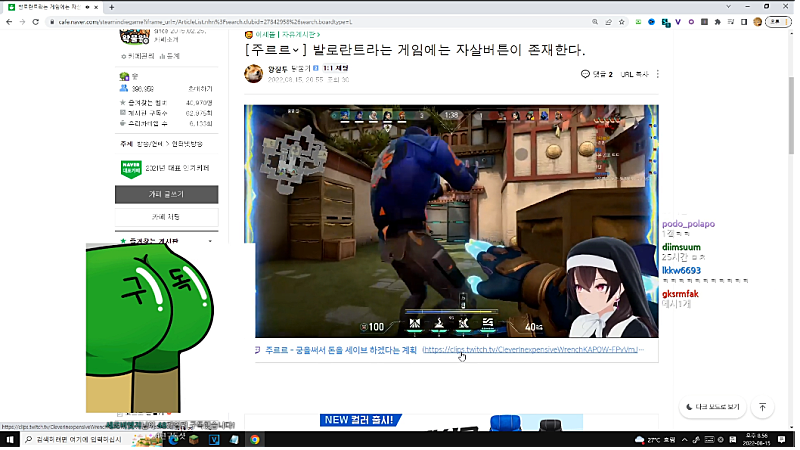Open the comments count link
Image resolution: width=800 pixels, height=450 pixels.
click(596, 74)
